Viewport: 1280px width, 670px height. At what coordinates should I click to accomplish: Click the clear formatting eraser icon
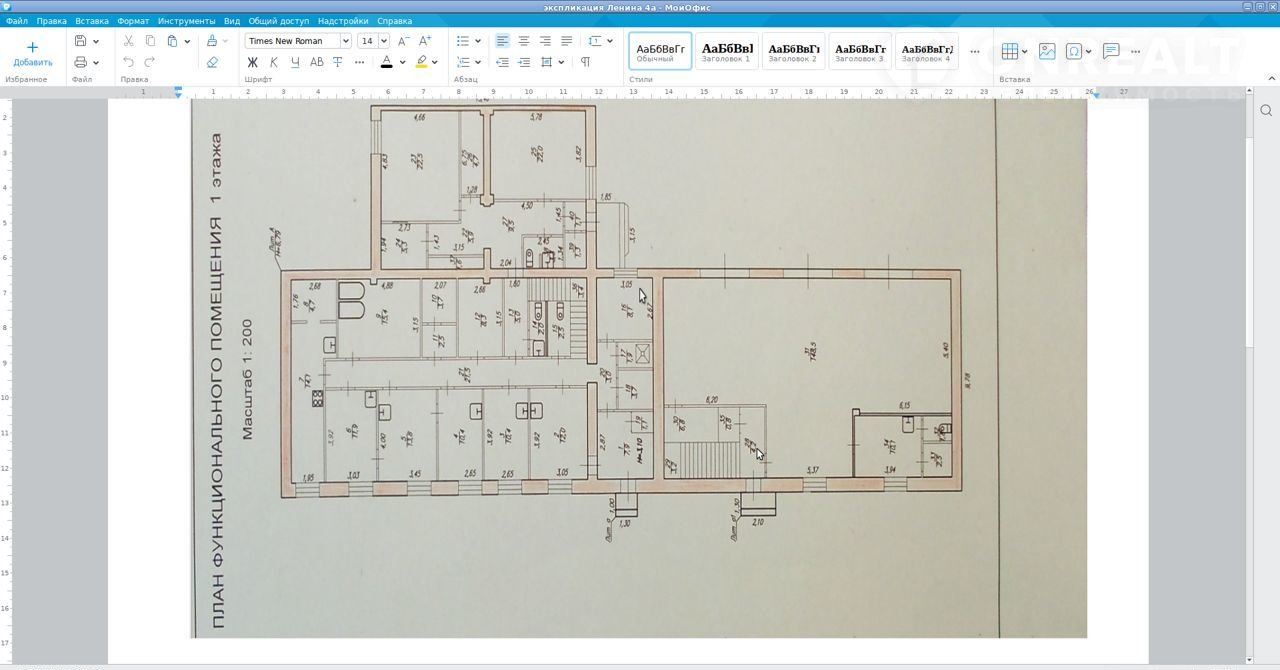pyautogui.click(x=212, y=62)
